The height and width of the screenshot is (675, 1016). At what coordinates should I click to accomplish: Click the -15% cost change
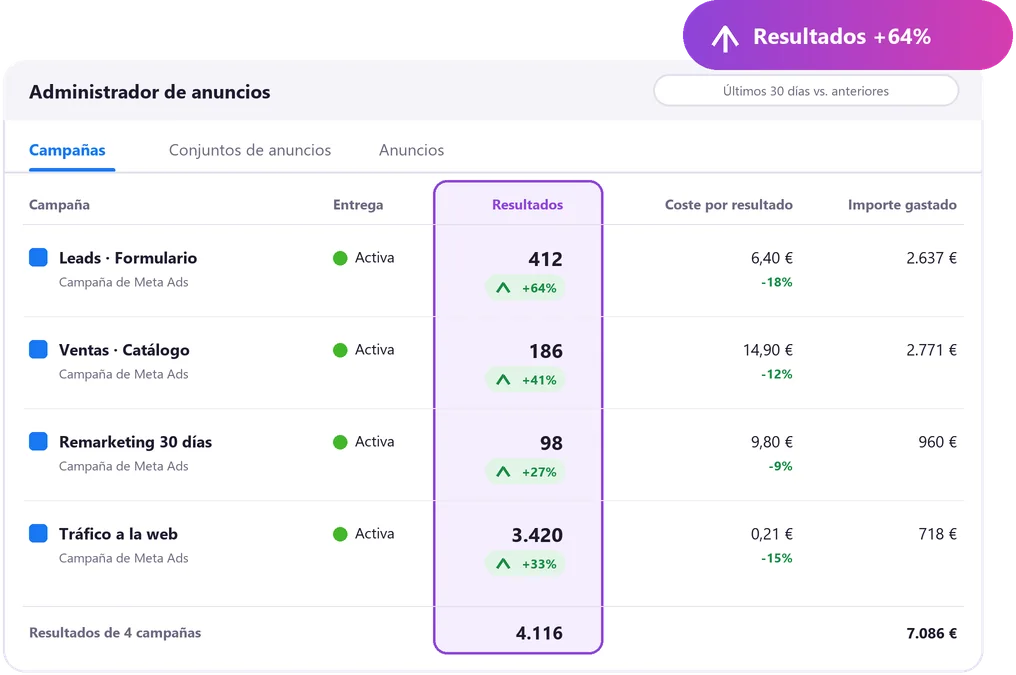[x=777, y=558]
